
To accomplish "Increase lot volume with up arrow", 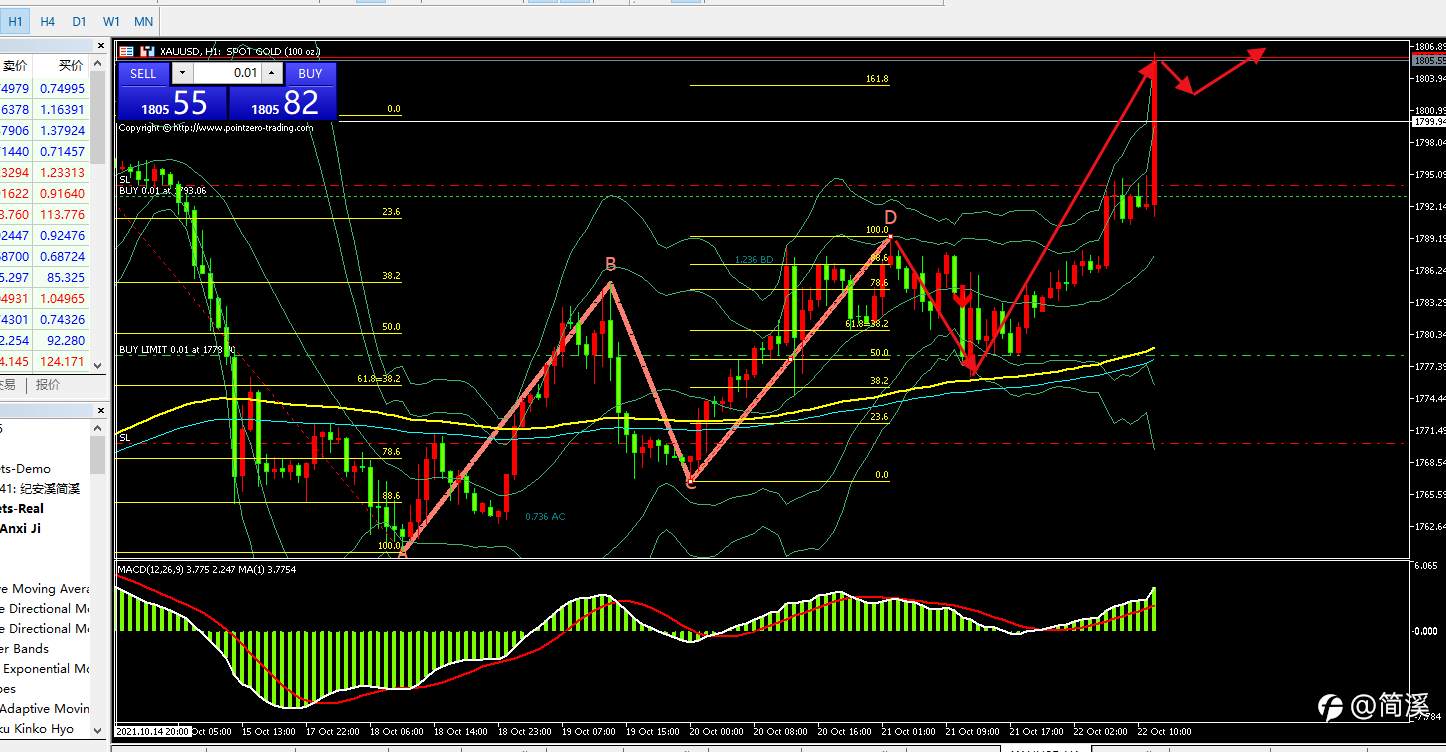I will point(273,73).
